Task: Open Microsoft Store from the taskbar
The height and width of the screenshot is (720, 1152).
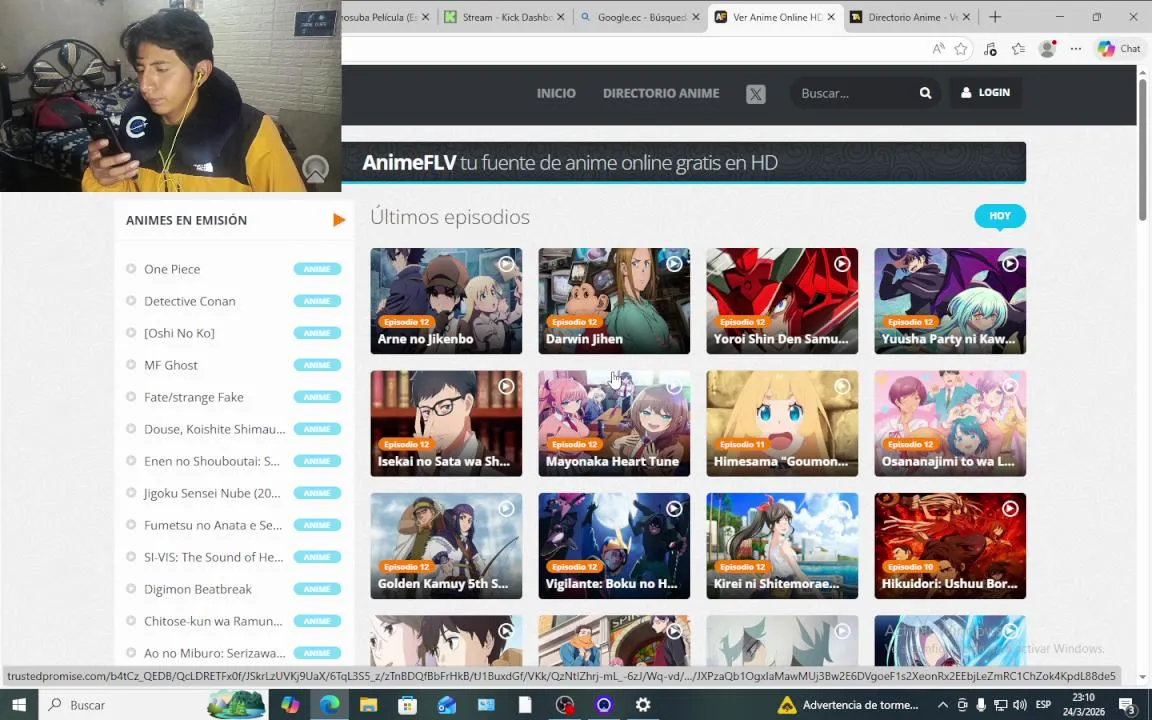Action: 408,705
